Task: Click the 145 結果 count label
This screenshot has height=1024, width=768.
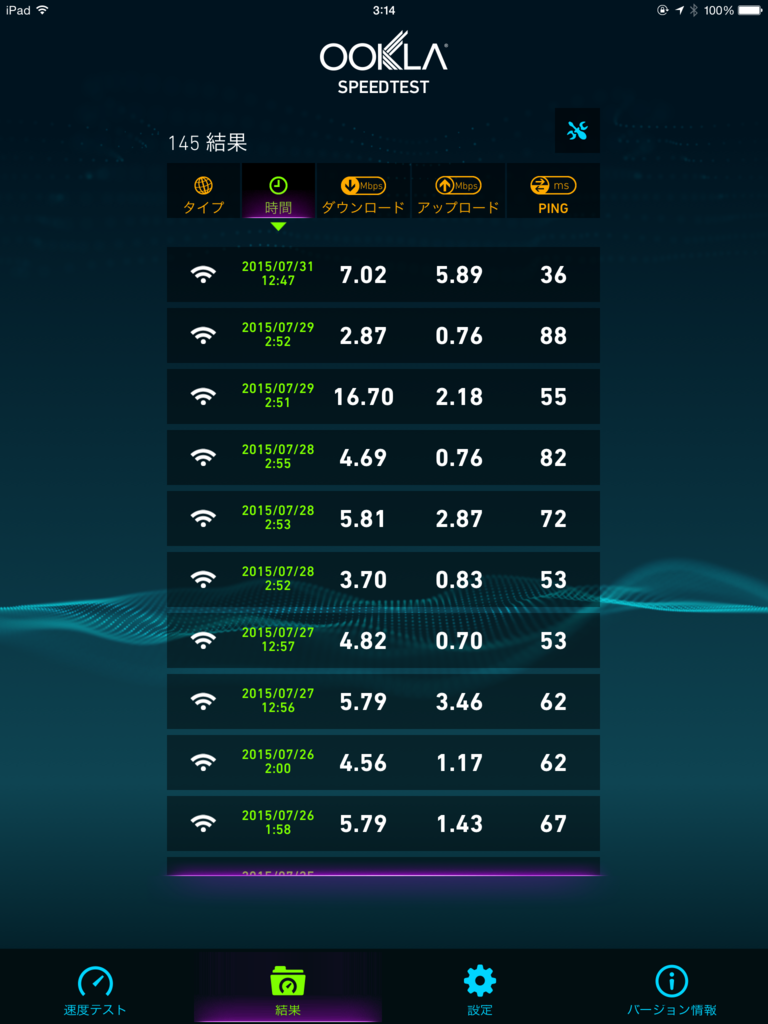Action: (208, 142)
